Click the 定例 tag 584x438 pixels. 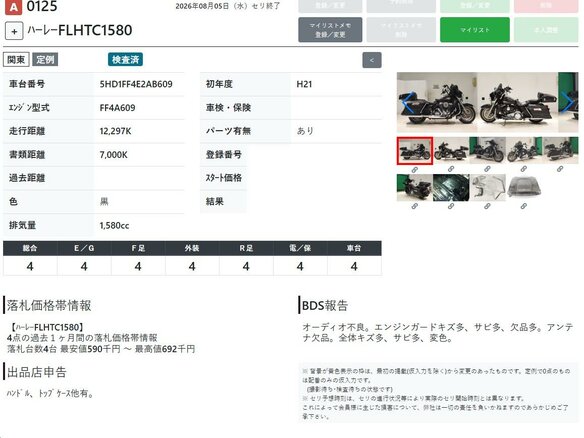(x=45, y=60)
